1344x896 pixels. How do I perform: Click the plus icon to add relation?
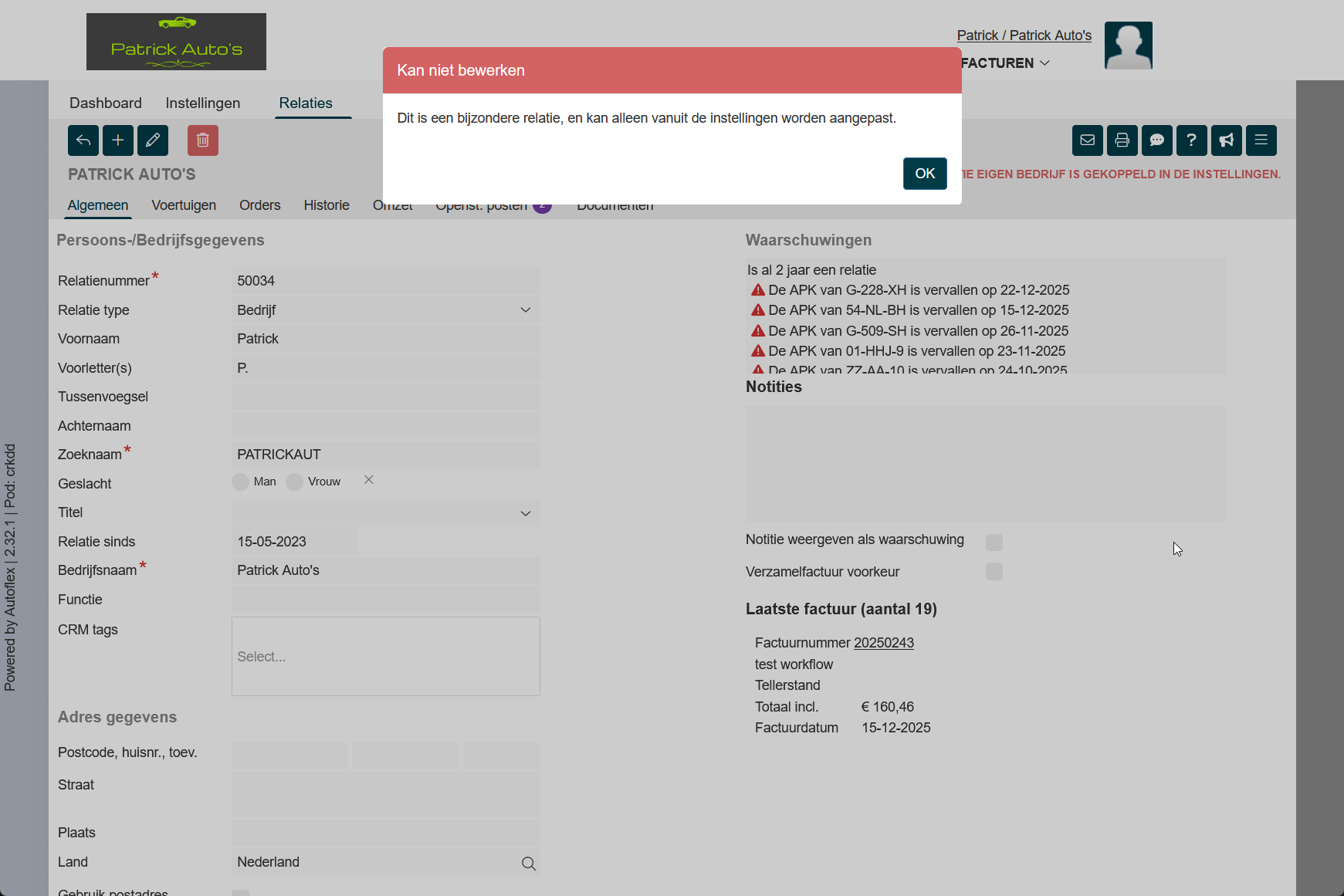click(118, 140)
